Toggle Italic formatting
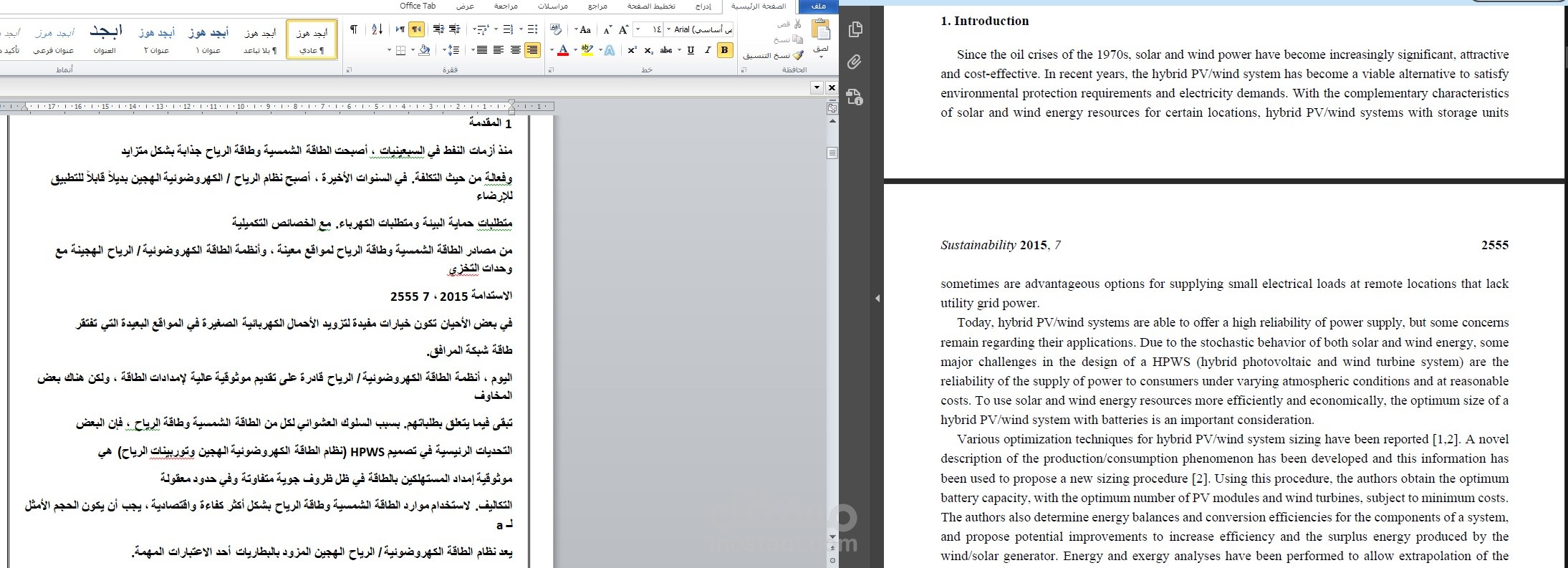1568x568 pixels. coord(707,50)
